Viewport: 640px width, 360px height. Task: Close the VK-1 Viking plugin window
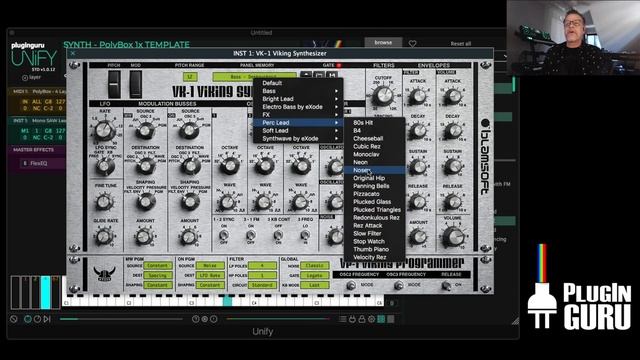pyautogui.click(x=73, y=53)
